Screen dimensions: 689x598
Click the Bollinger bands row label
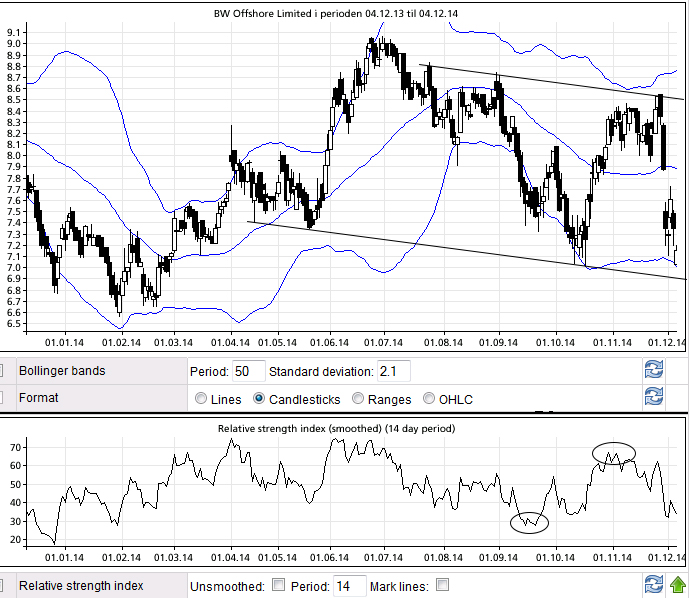(x=64, y=371)
